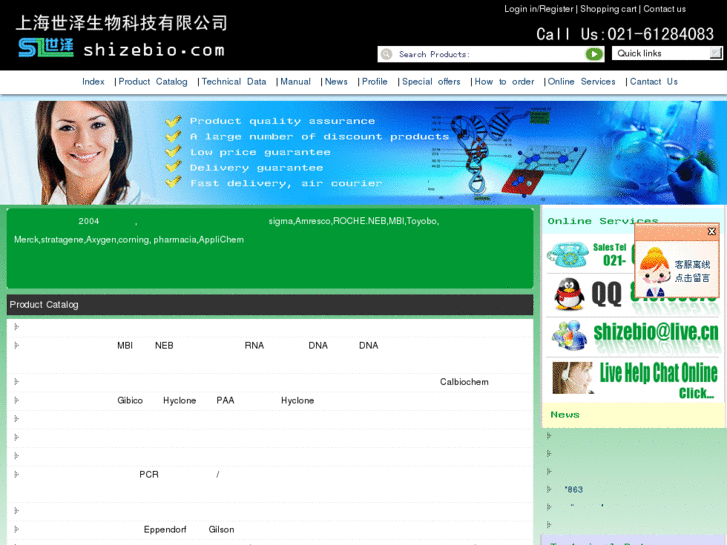Click the '863 news item
727x545 pixels.
click(x=574, y=489)
